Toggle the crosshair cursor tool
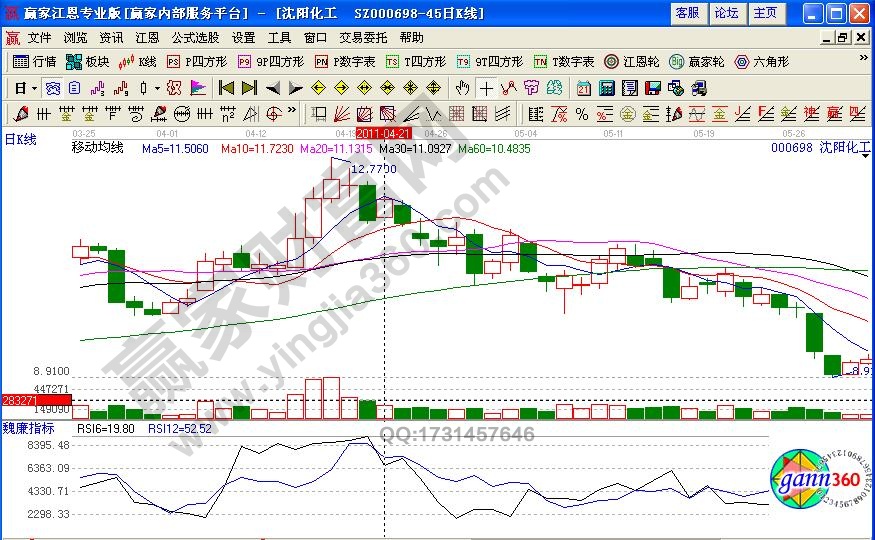The image size is (875, 540). pyautogui.click(x=485, y=87)
